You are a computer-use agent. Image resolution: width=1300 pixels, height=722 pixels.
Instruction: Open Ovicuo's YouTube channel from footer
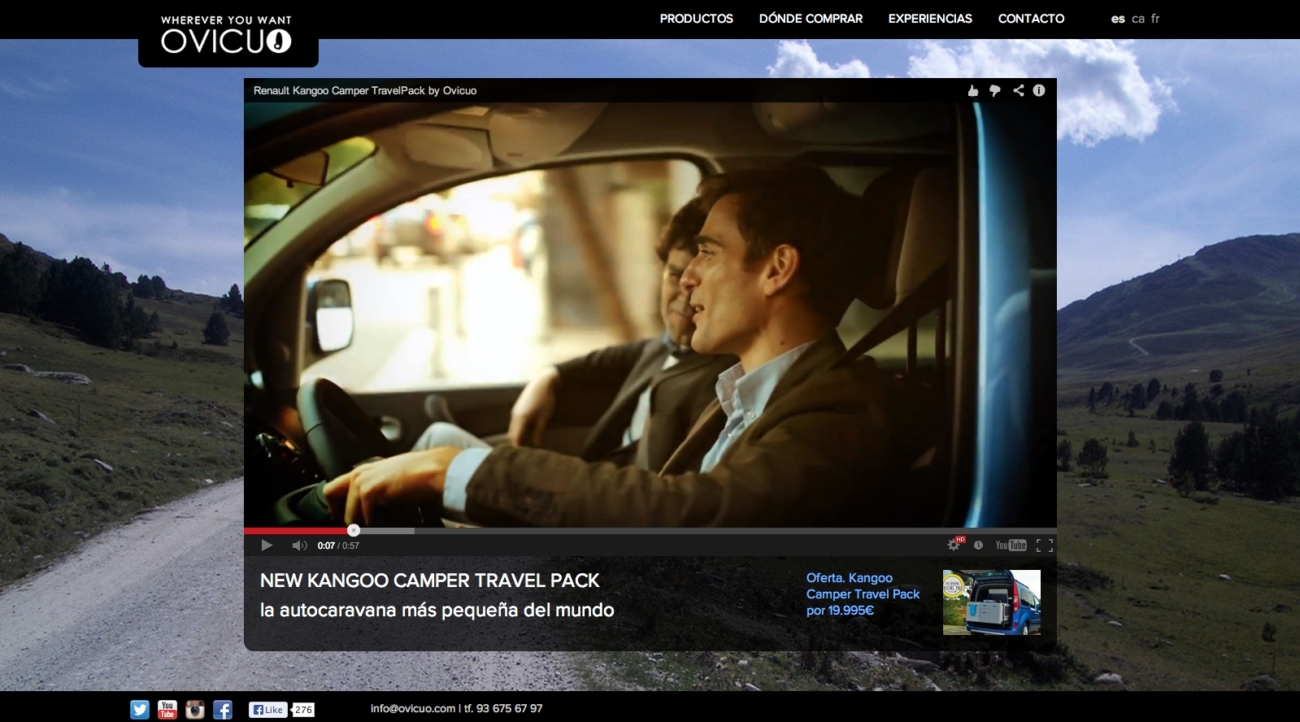[x=167, y=709]
